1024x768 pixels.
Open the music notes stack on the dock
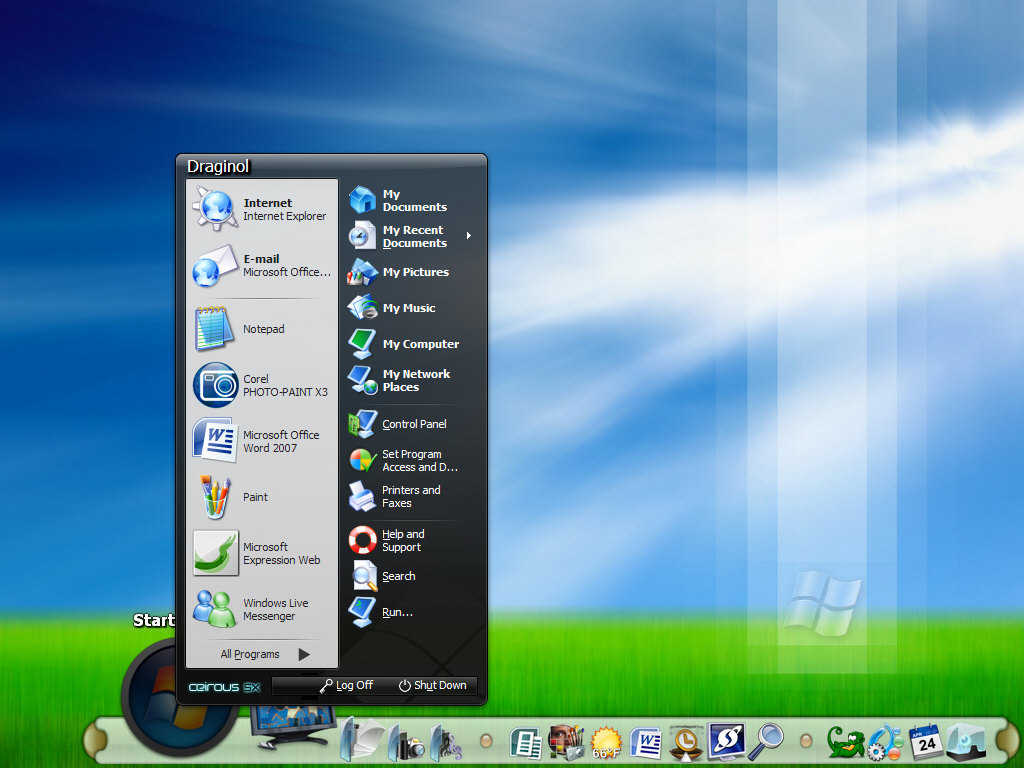[445, 741]
